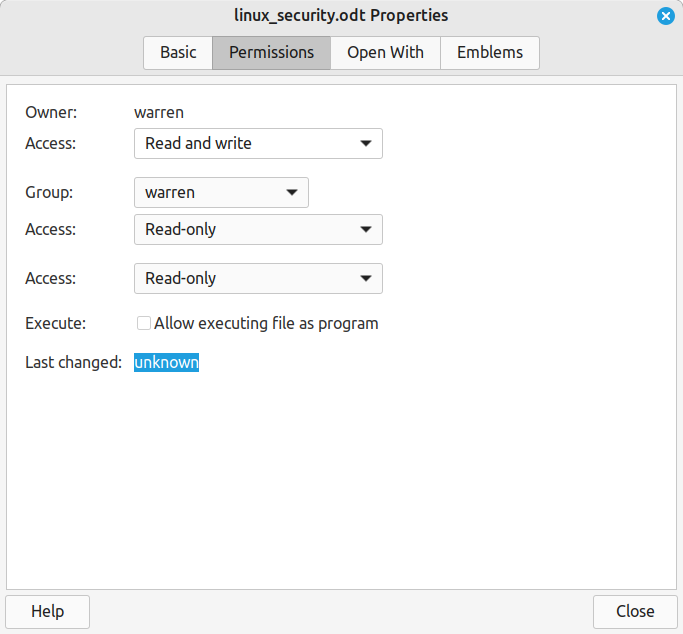Viewport: 683px width, 634px height.
Task: Click the Help button
Action: coord(48,611)
